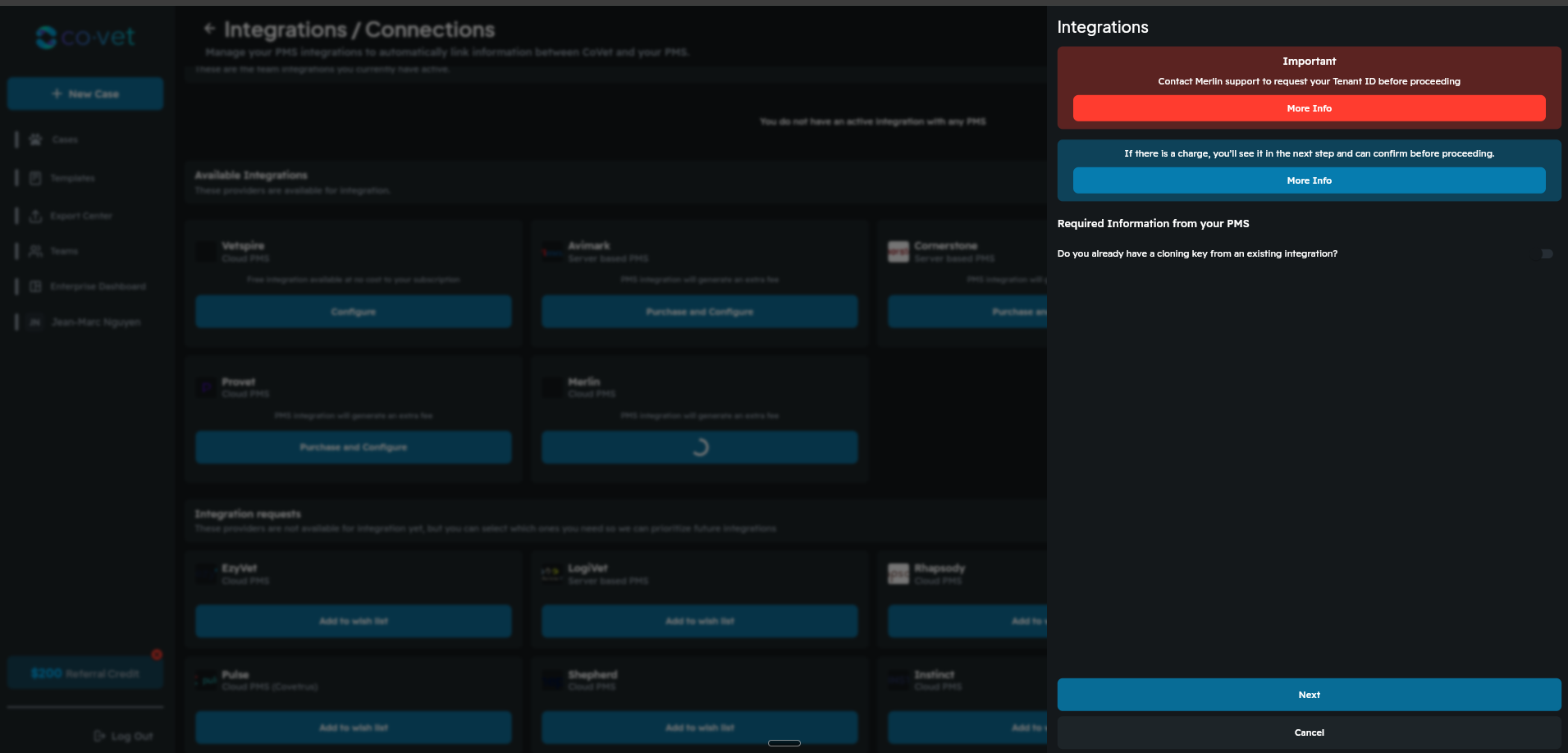Click the Rhapsody logo icon
This screenshot has width=1568, height=753.
[898, 574]
